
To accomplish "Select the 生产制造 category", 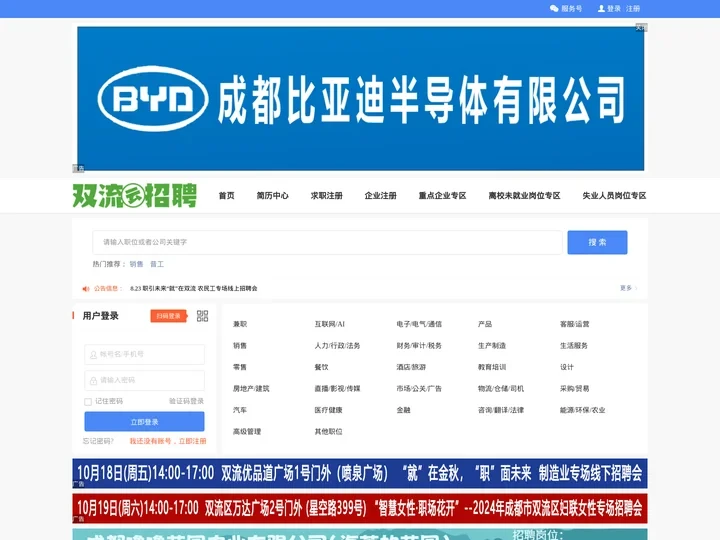I will pos(492,345).
